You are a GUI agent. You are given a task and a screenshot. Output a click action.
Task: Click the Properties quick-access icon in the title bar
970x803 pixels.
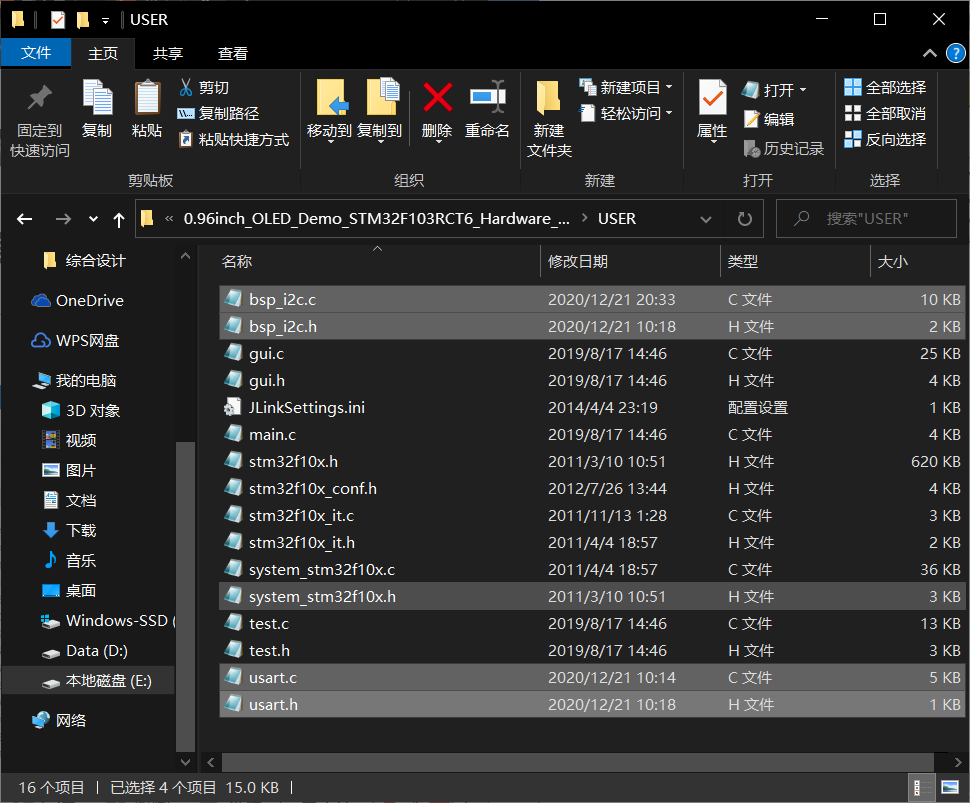pyautogui.click(x=58, y=20)
